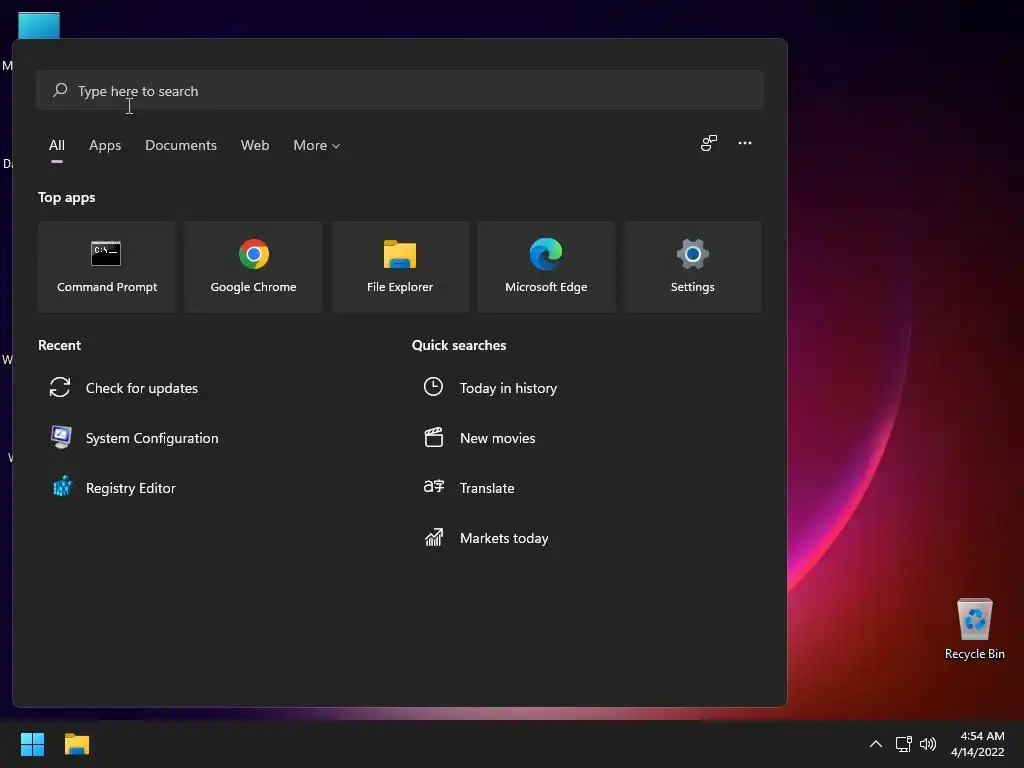Viewport: 1024px width, 768px height.
Task: Open the taskbar clock showing 4:54 AM
Action: tap(978, 744)
